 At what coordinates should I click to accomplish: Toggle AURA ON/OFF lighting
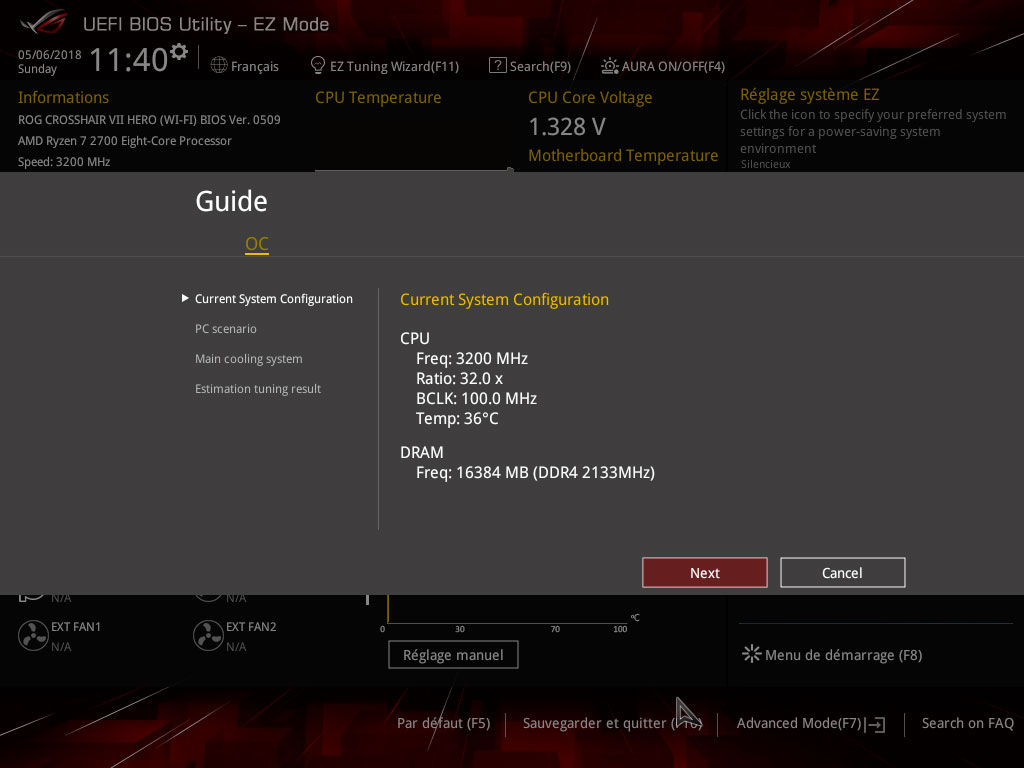663,66
